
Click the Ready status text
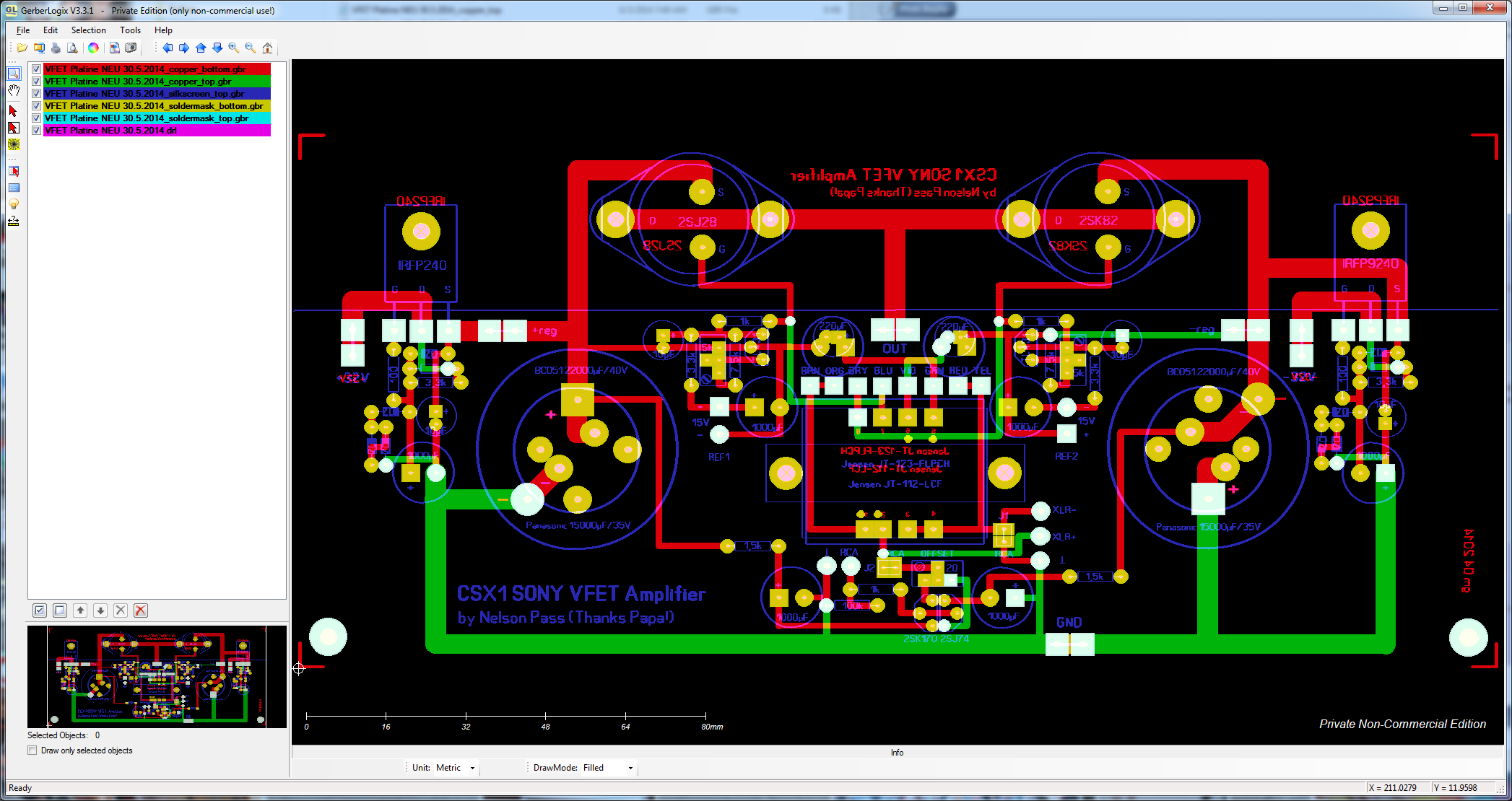click(20, 788)
